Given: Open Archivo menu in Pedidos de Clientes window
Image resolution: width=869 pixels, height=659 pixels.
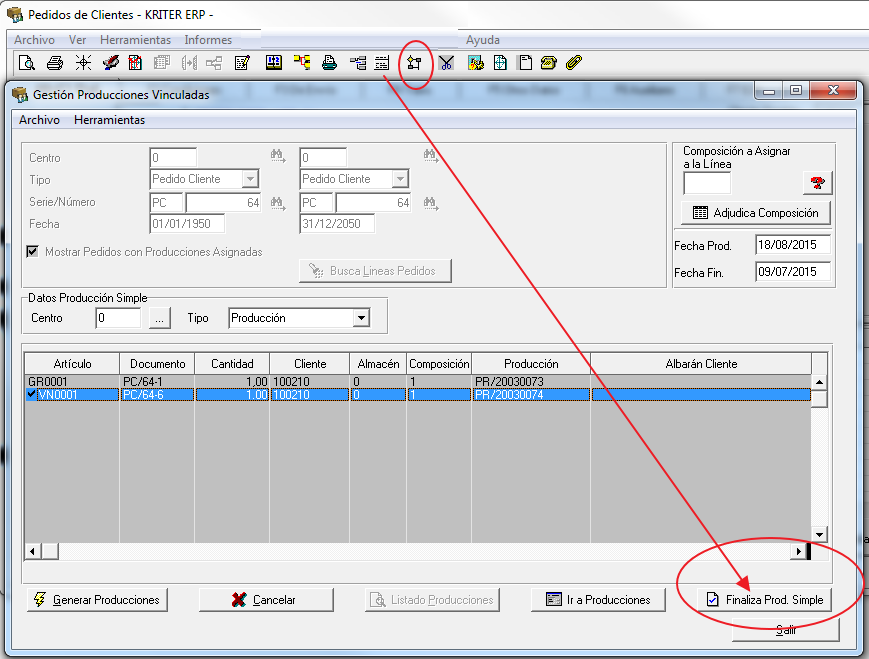Looking at the screenshot, I should [34, 40].
